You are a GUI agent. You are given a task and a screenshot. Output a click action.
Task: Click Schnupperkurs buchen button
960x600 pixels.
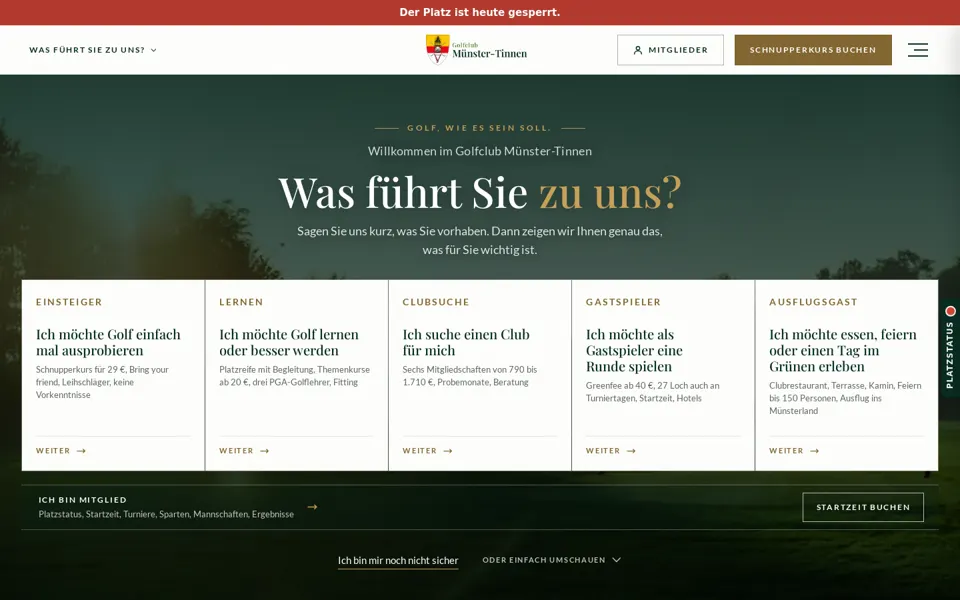coord(812,50)
